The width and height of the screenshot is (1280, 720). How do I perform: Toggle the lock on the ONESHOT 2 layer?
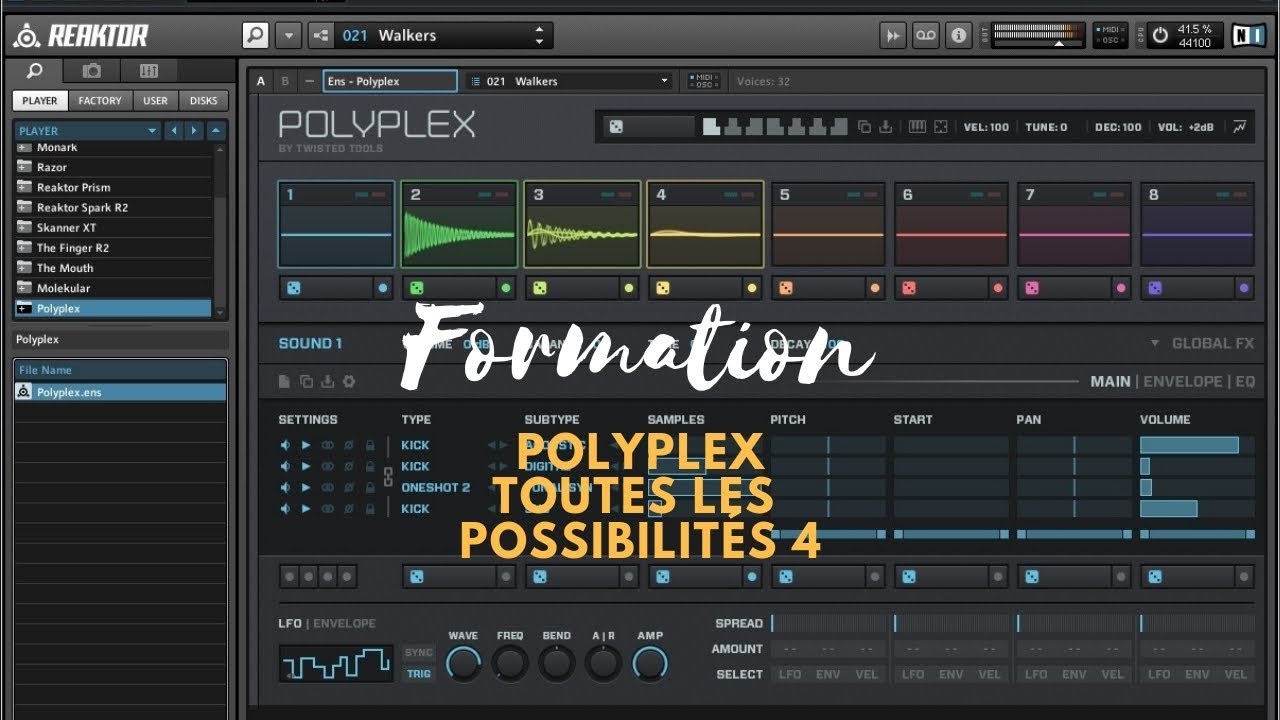tap(370, 487)
